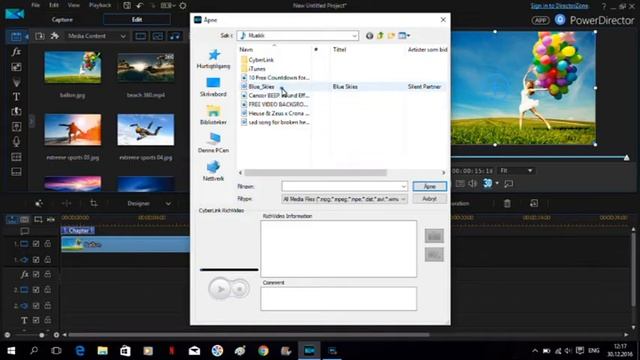This screenshot has height=360, width=640.
Task: Open the View menu
Action: click(x=73, y=5)
